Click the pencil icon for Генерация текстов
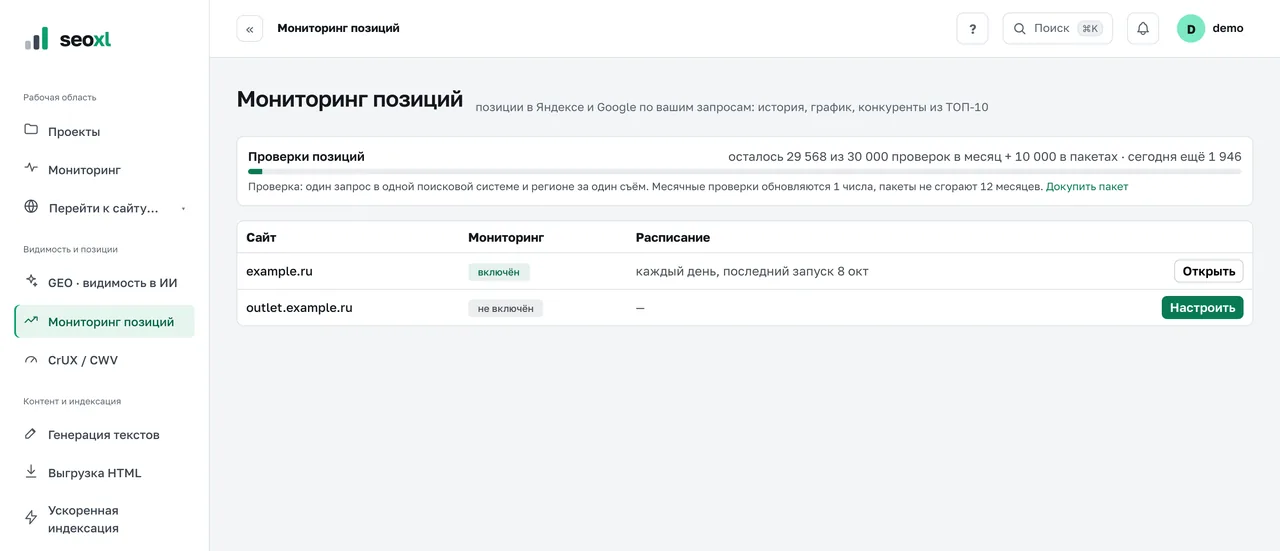Viewport: 1280px width, 551px height. point(31,434)
